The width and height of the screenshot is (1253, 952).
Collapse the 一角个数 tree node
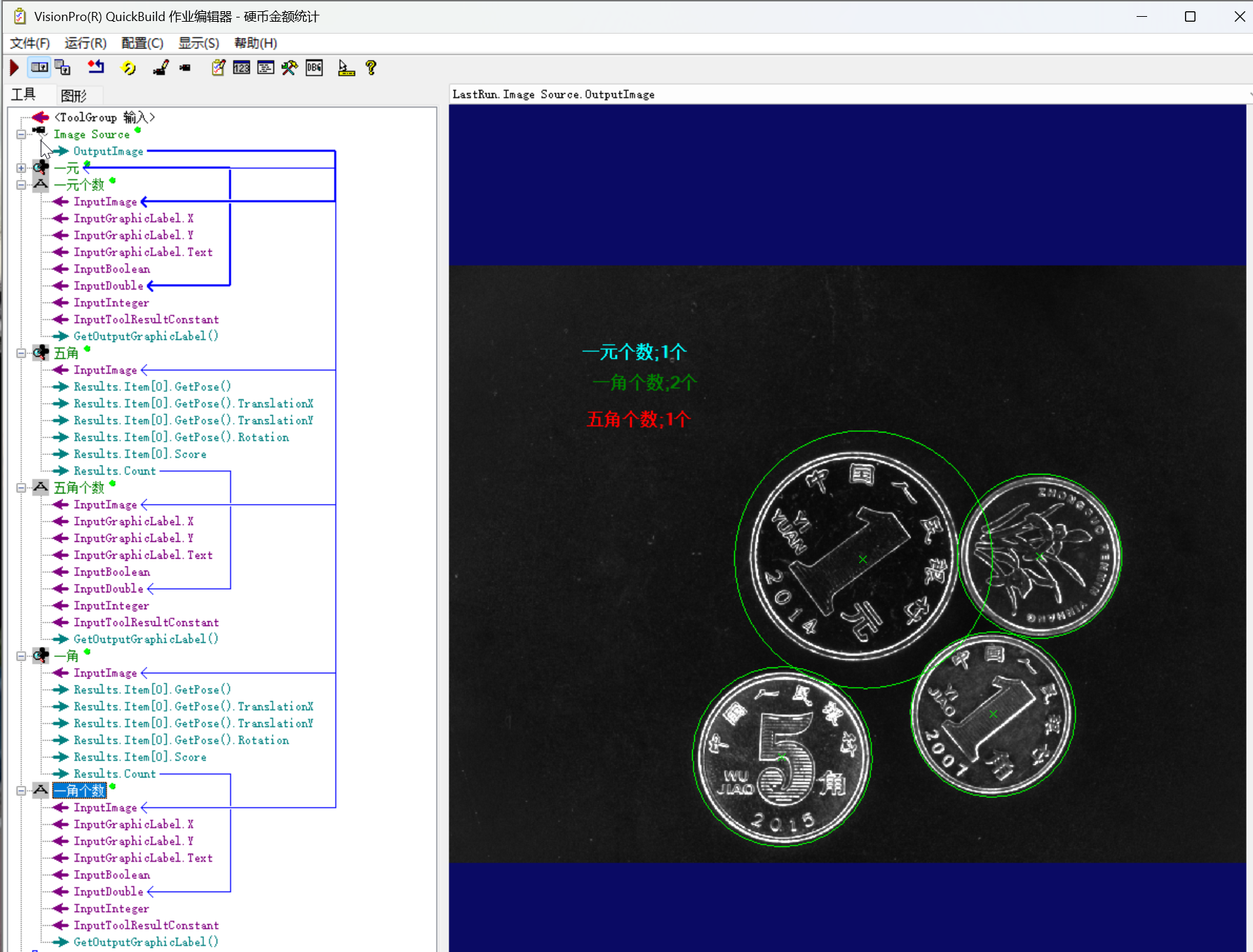tap(21, 791)
